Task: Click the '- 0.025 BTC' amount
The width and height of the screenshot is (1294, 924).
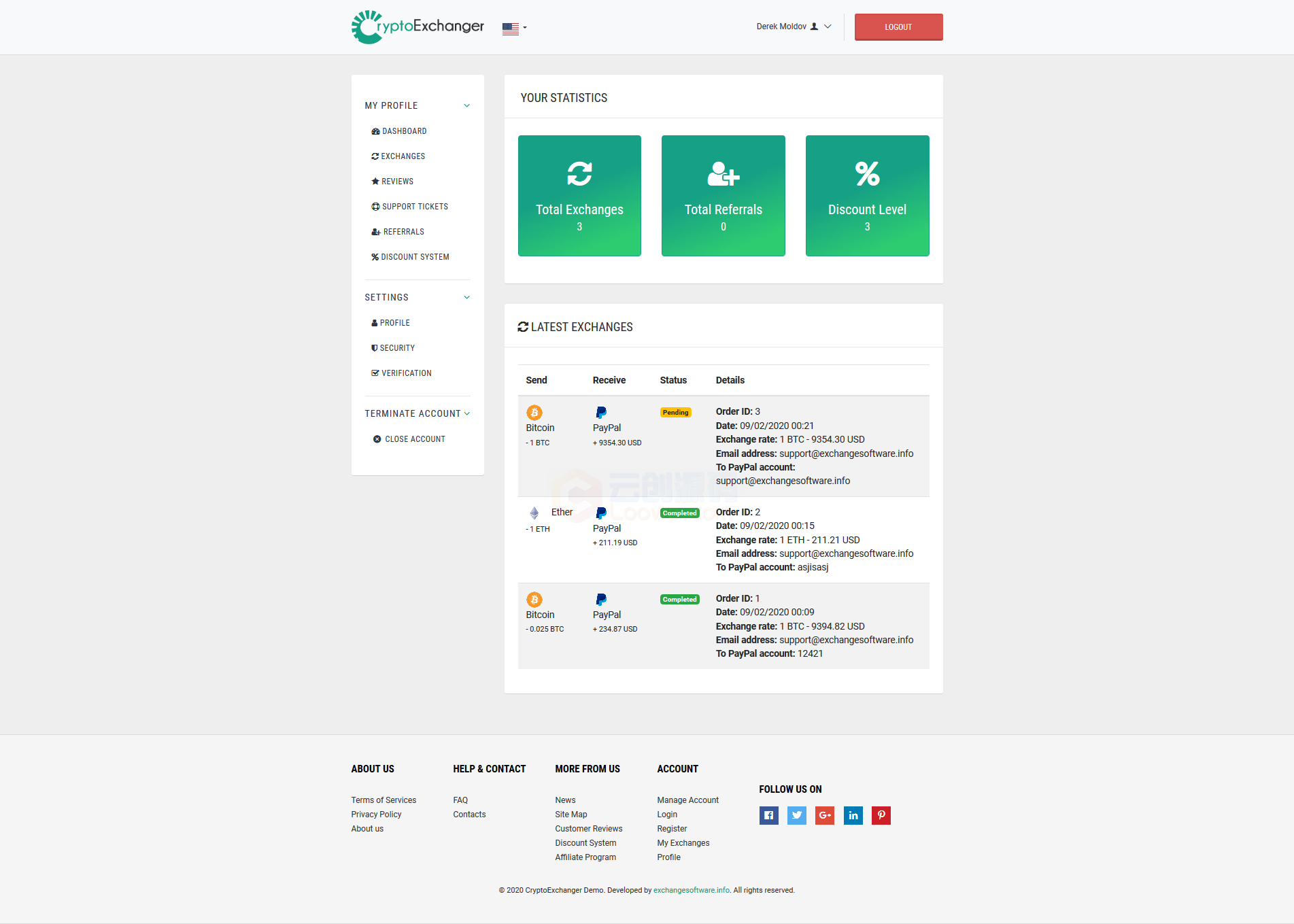Action: (545, 629)
